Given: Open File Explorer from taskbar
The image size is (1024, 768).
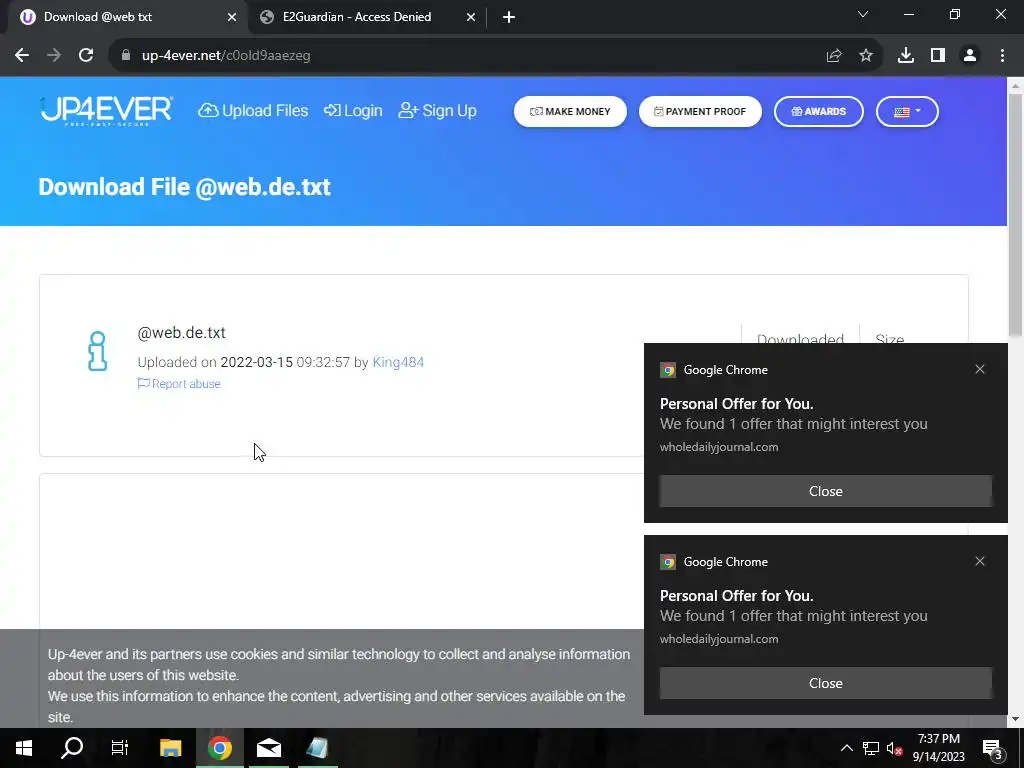Looking at the screenshot, I should click(170, 748).
